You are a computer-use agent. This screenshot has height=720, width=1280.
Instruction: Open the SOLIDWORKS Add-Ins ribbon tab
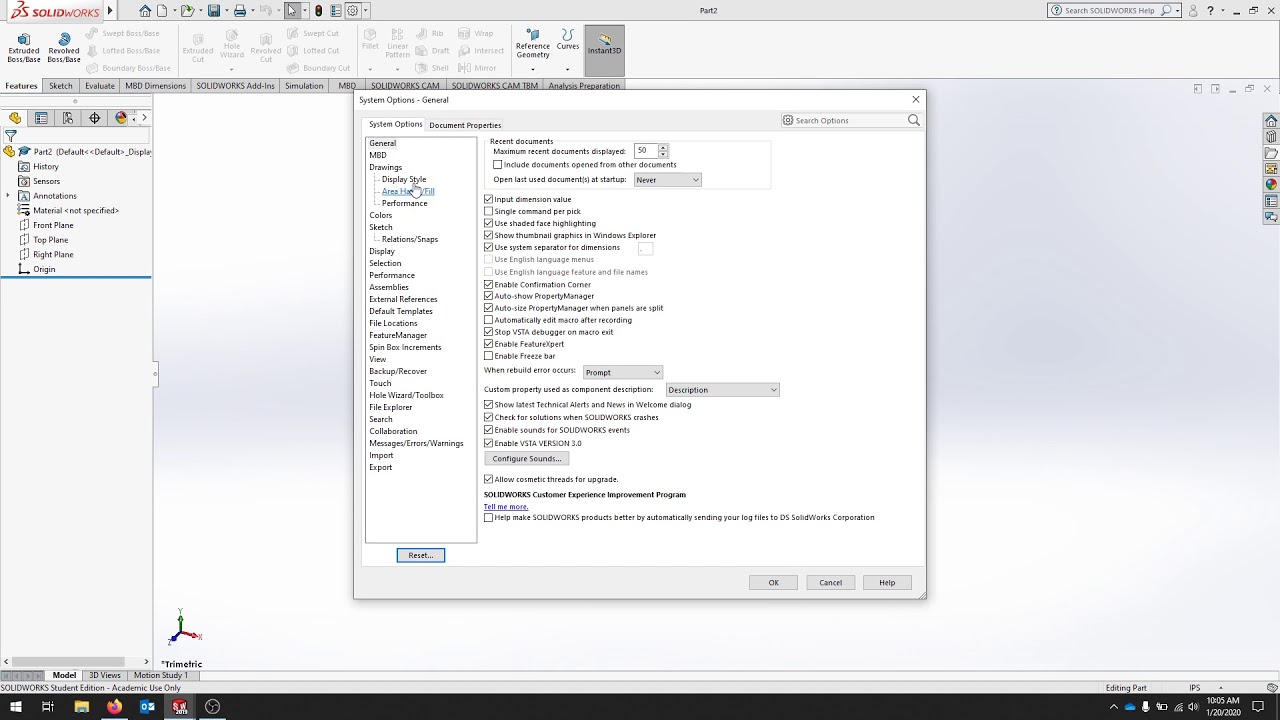235,86
